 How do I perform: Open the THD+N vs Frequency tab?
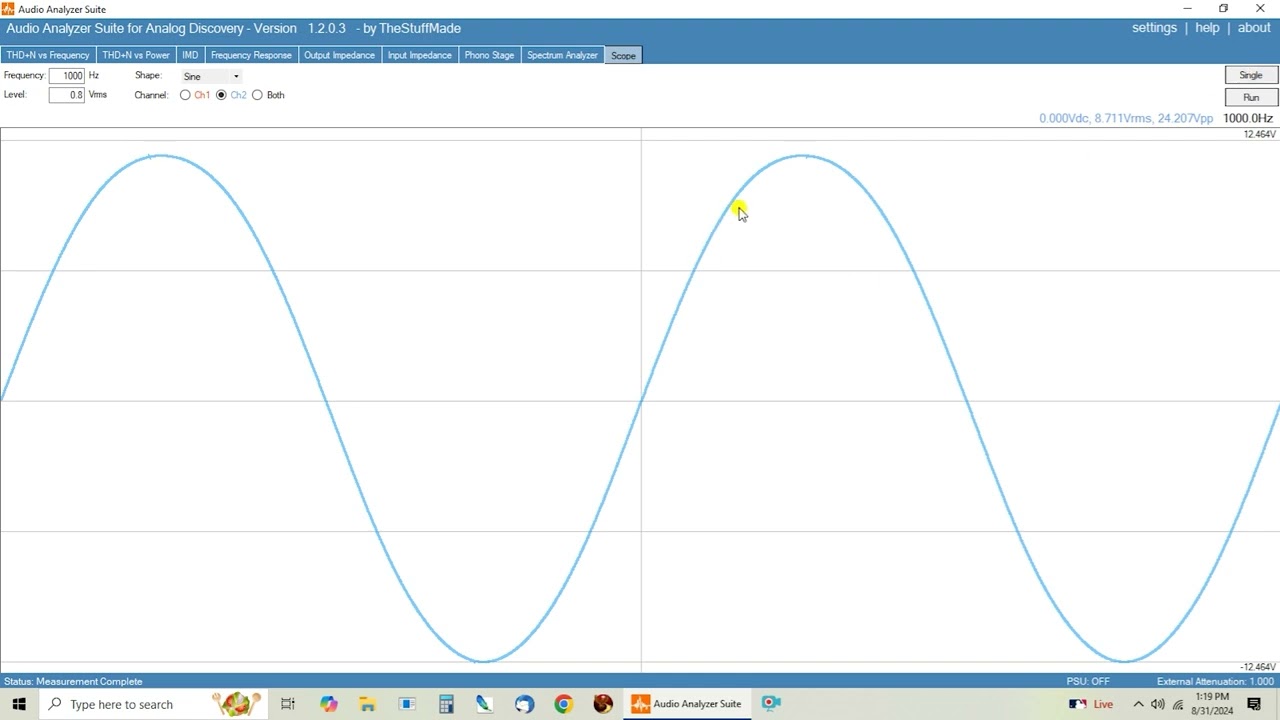(x=48, y=55)
